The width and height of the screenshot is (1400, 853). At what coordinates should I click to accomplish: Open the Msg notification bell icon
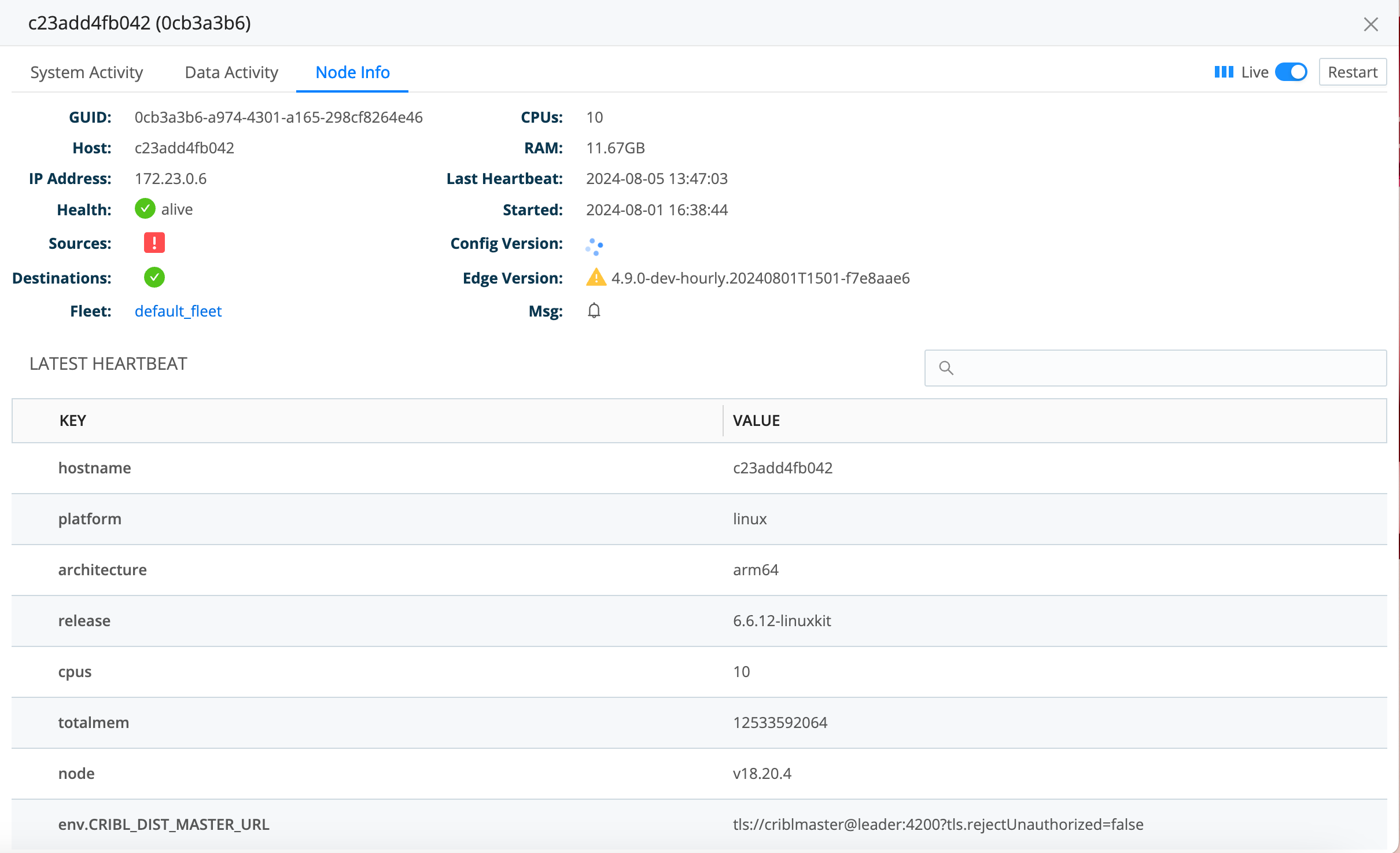(594, 311)
